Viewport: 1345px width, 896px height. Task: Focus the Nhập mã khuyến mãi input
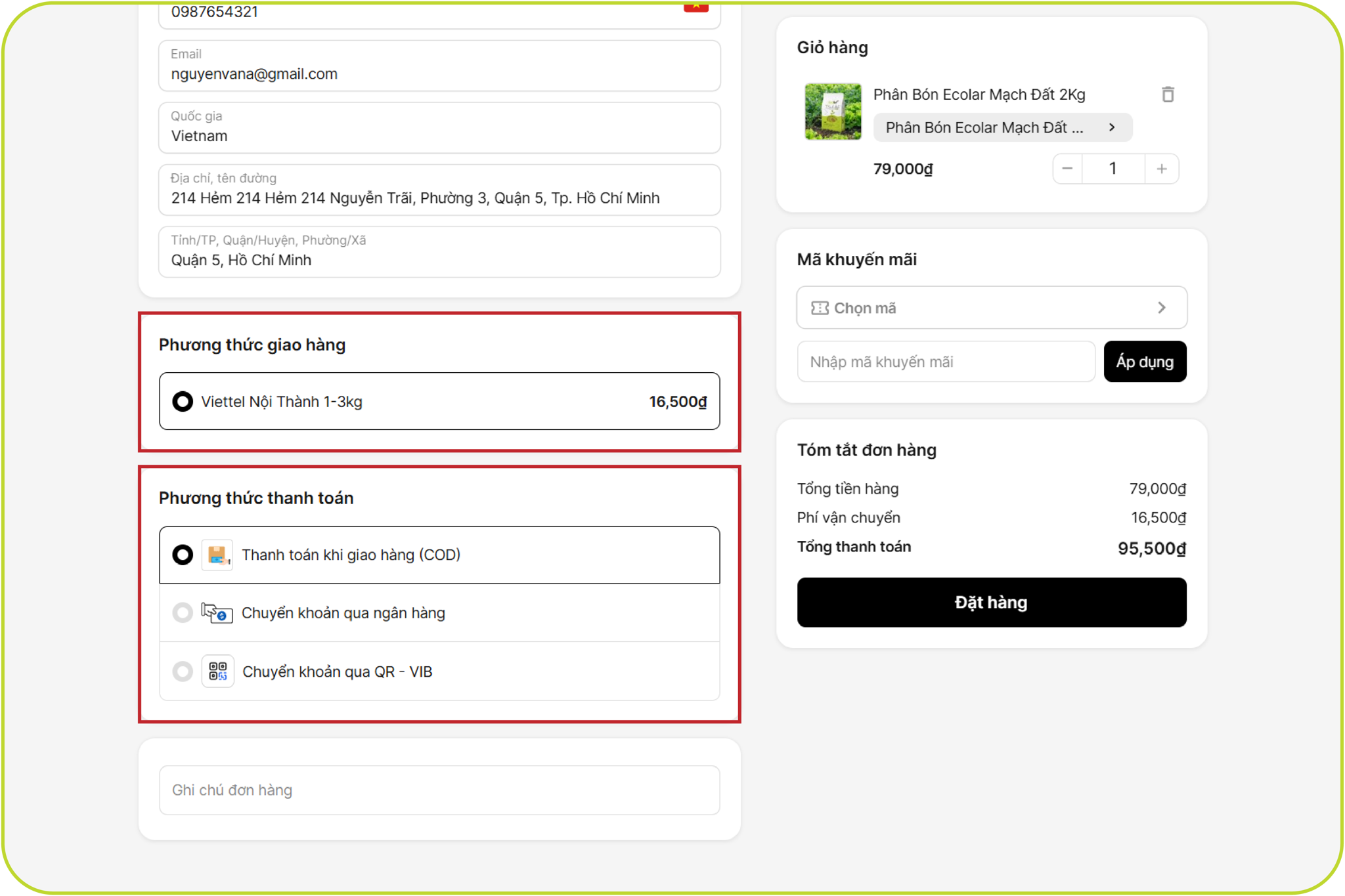coord(945,362)
